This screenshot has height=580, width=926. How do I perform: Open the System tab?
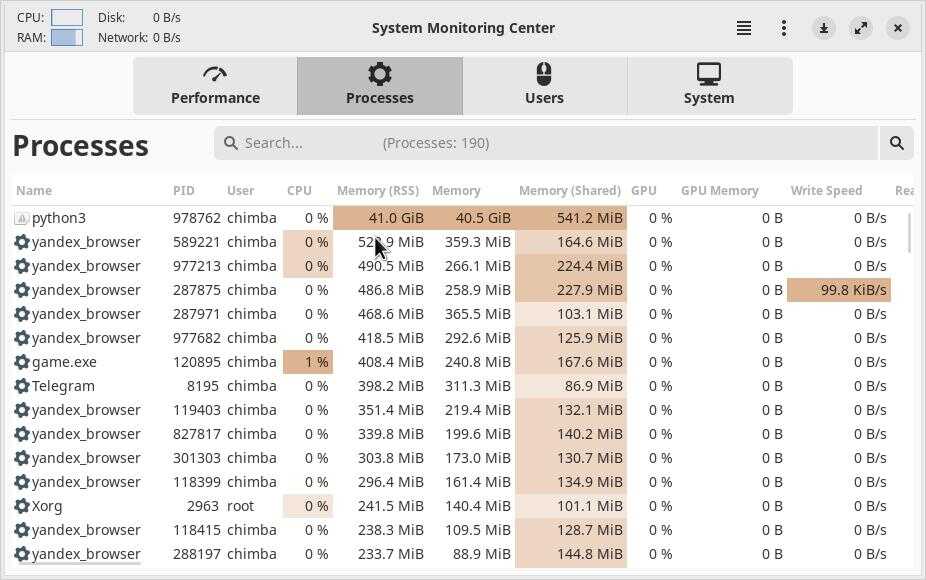click(709, 85)
